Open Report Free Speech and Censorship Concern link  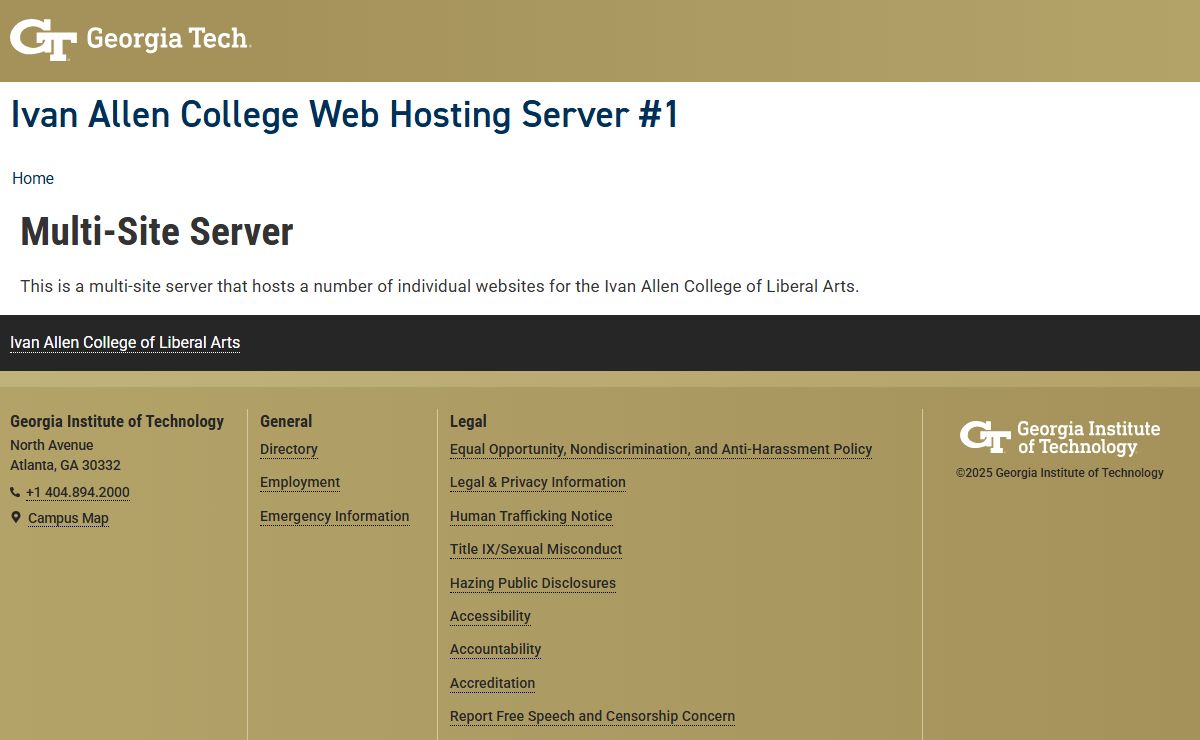(592, 716)
